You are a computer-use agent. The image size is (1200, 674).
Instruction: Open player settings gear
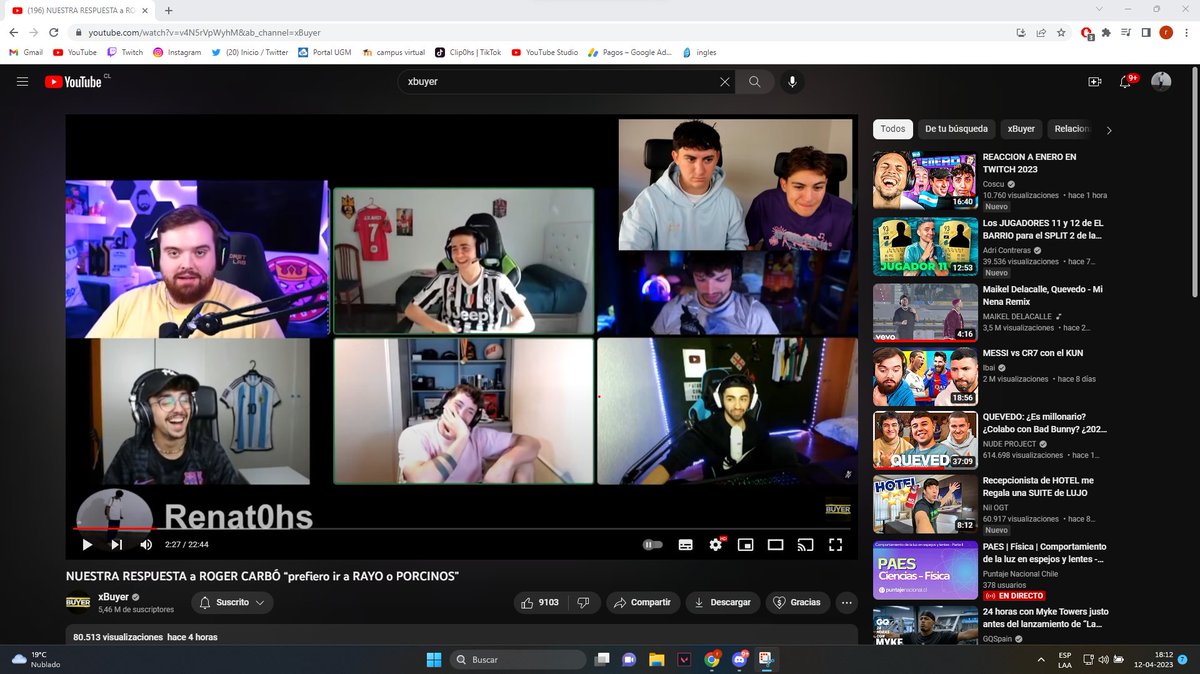[716, 544]
